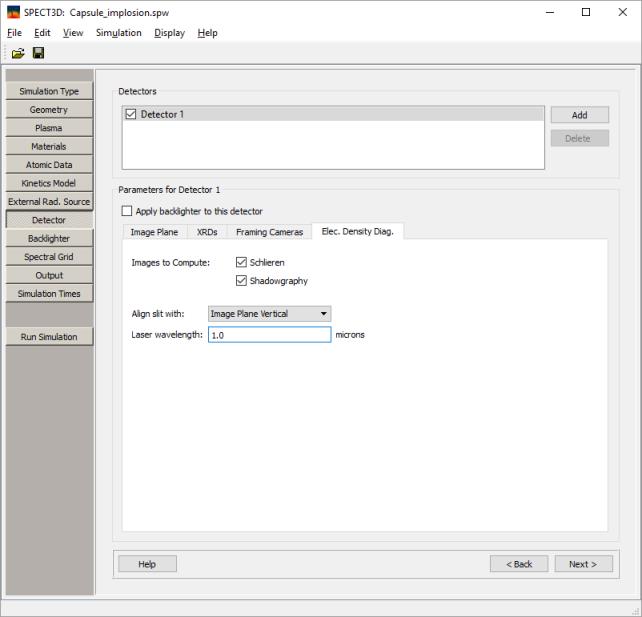Open the Simulation menu
This screenshot has height=617, width=642.
coord(118,33)
